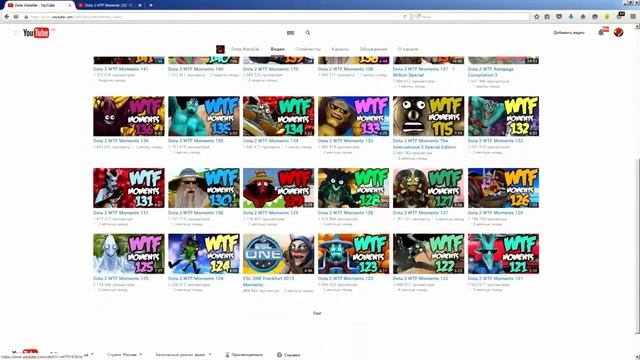The width and height of the screenshot is (640, 360).
Task: Open the WTF Moments 130 thumbnail
Action: pyautogui.click(x=204, y=188)
